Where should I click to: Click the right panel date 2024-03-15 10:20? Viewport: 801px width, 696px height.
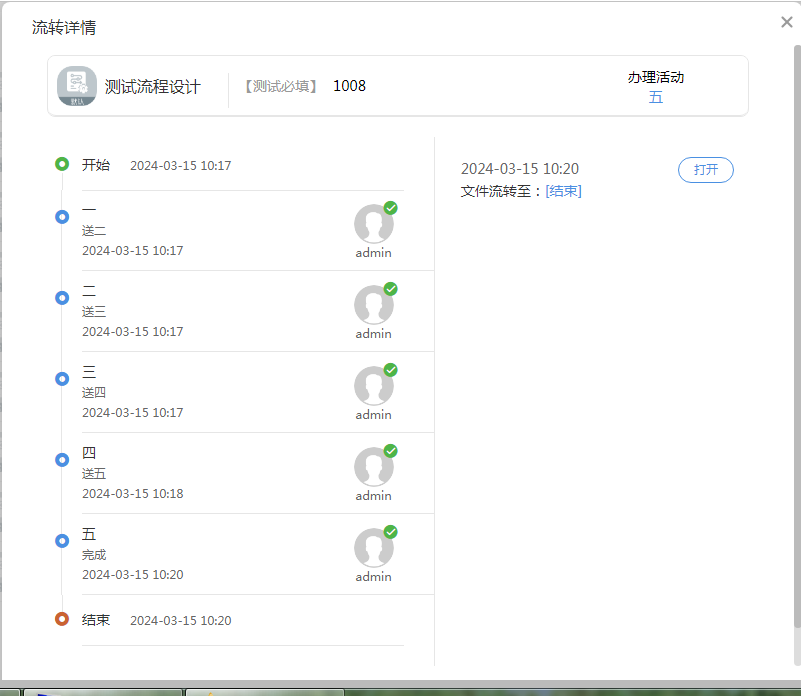click(x=520, y=169)
